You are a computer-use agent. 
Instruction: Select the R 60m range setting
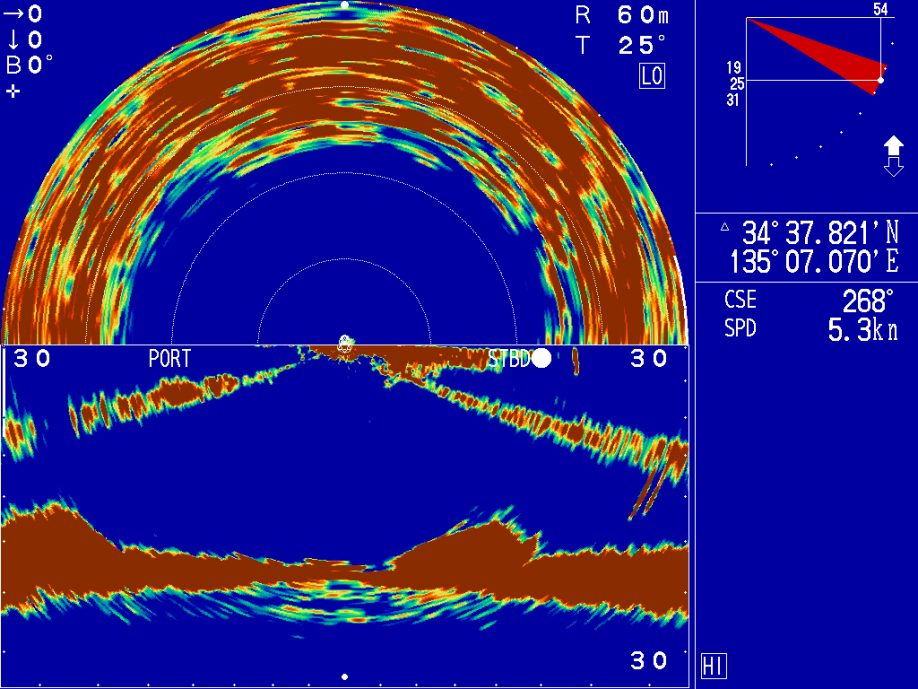(x=621, y=15)
